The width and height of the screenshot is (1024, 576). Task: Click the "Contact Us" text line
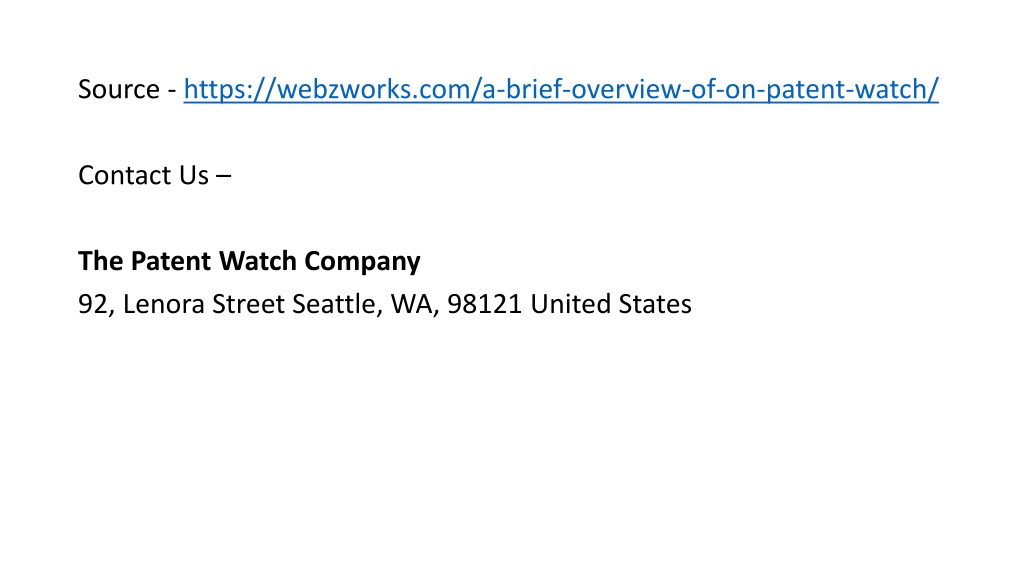pos(155,175)
